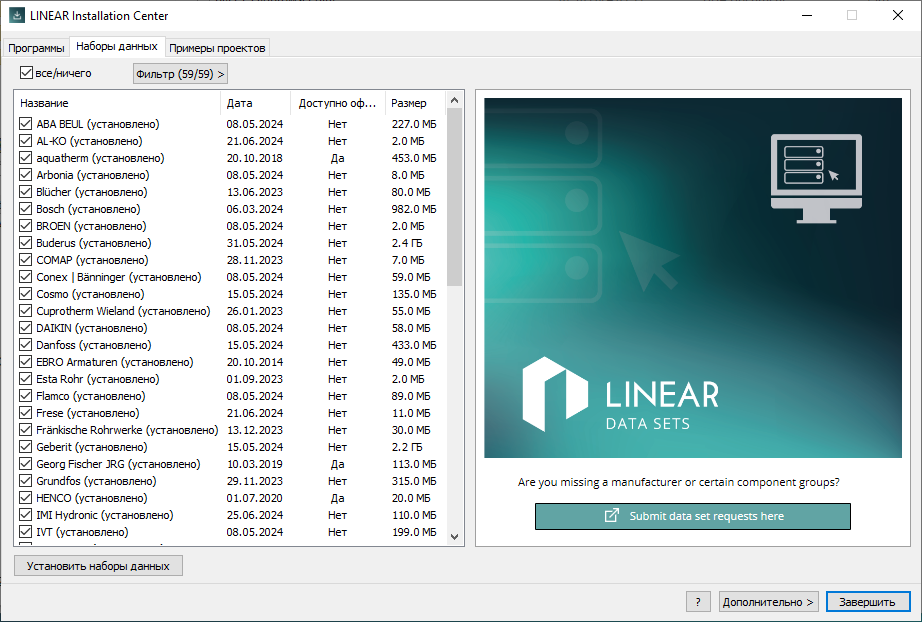922x622 pixels.
Task: Click the Доступно оф... column header
Action: [338, 103]
